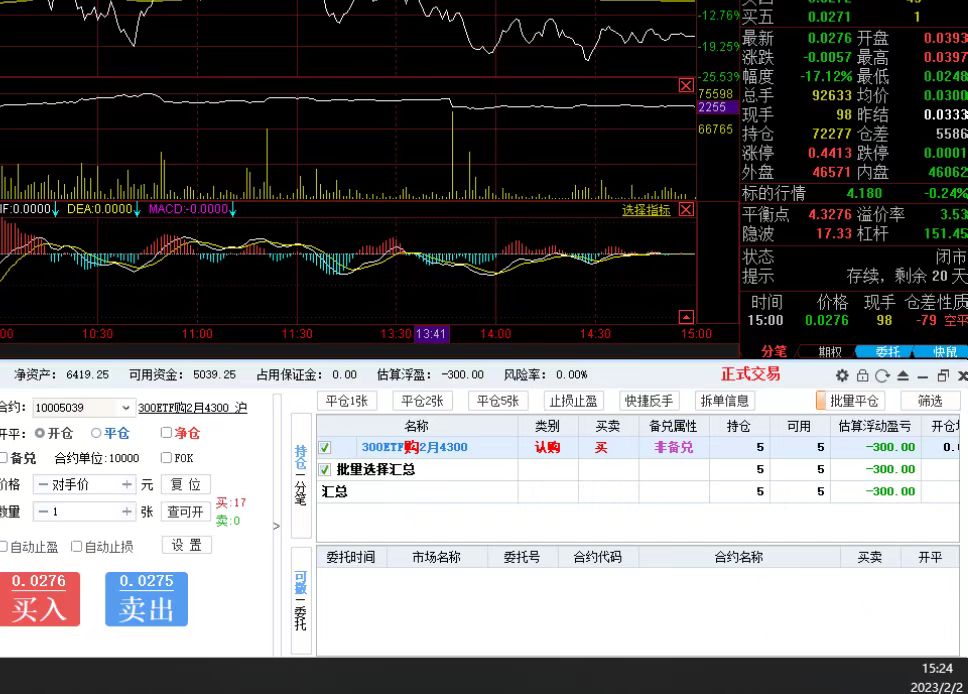This screenshot has width=968, height=694.
Task: Click 合约名称 column header
Action: point(739,557)
